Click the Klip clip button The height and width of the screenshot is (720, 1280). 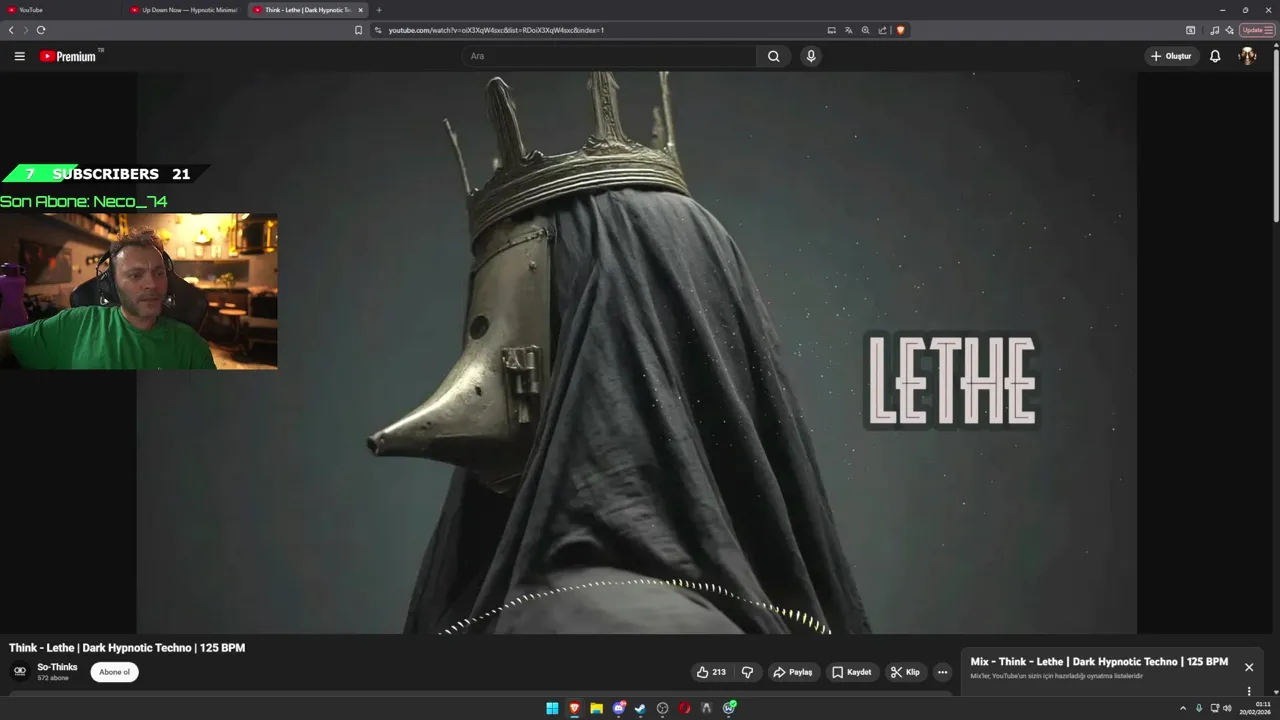[x=905, y=672]
